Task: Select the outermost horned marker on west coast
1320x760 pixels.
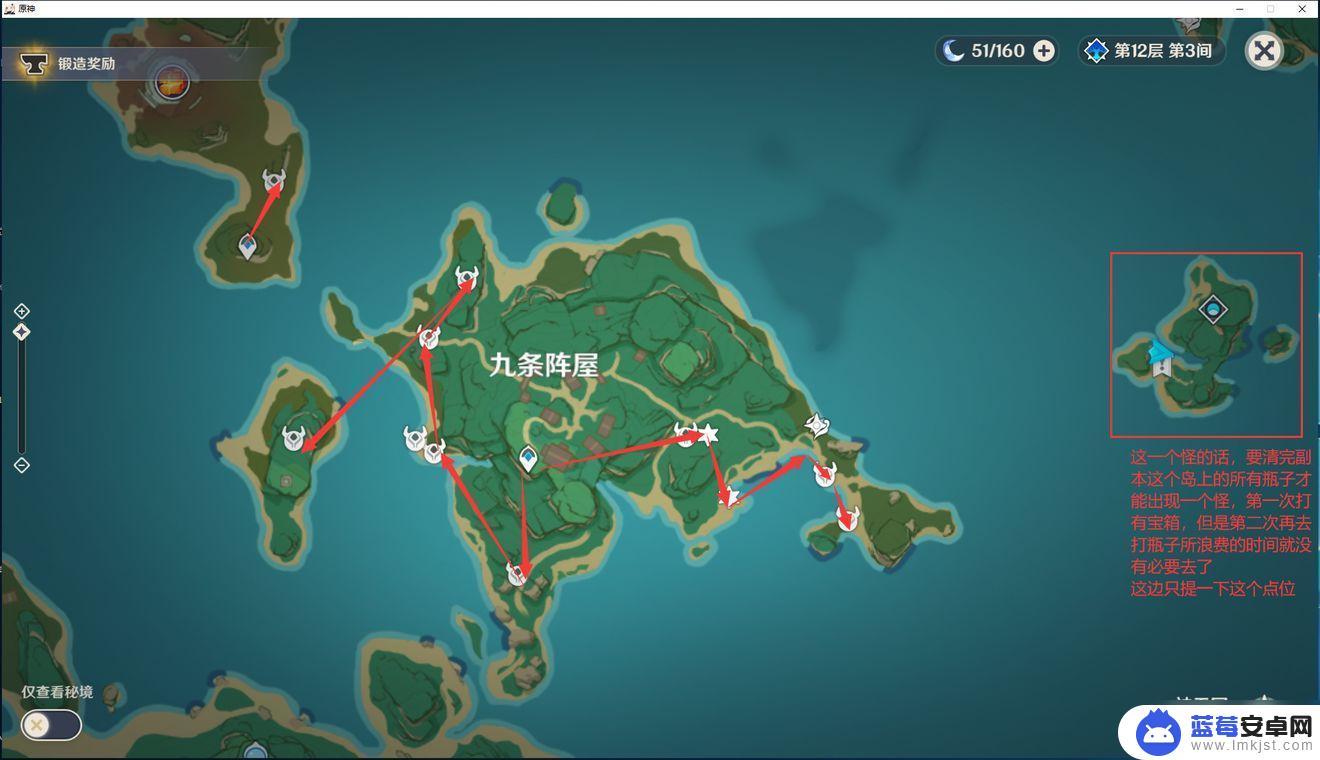Action: (415, 438)
